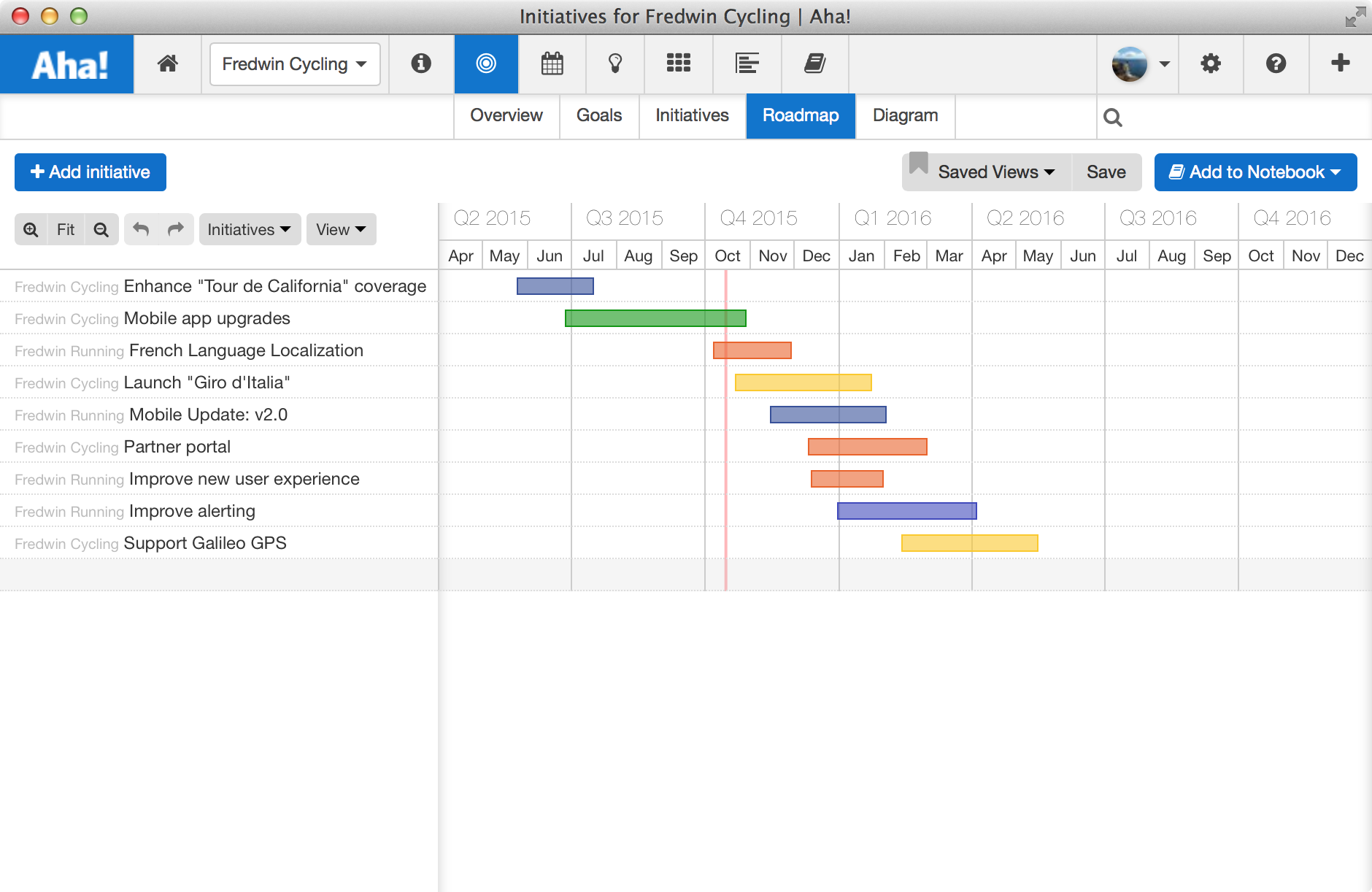Switch to the Diagram tab
The height and width of the screenshot is (892, 1372).
pos(905,115)
